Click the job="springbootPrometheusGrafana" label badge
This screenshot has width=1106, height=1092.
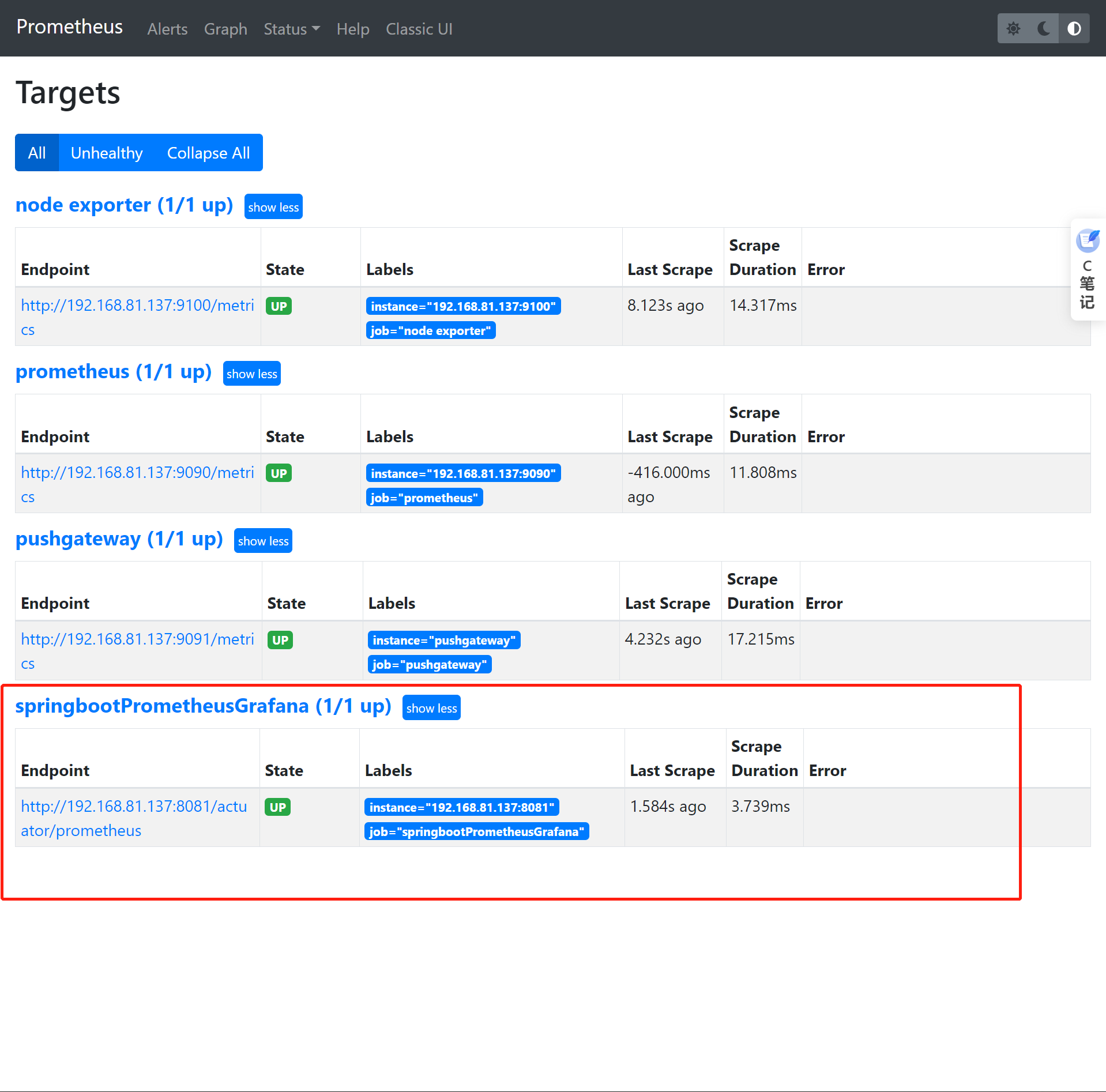click(x=477, y=831)
